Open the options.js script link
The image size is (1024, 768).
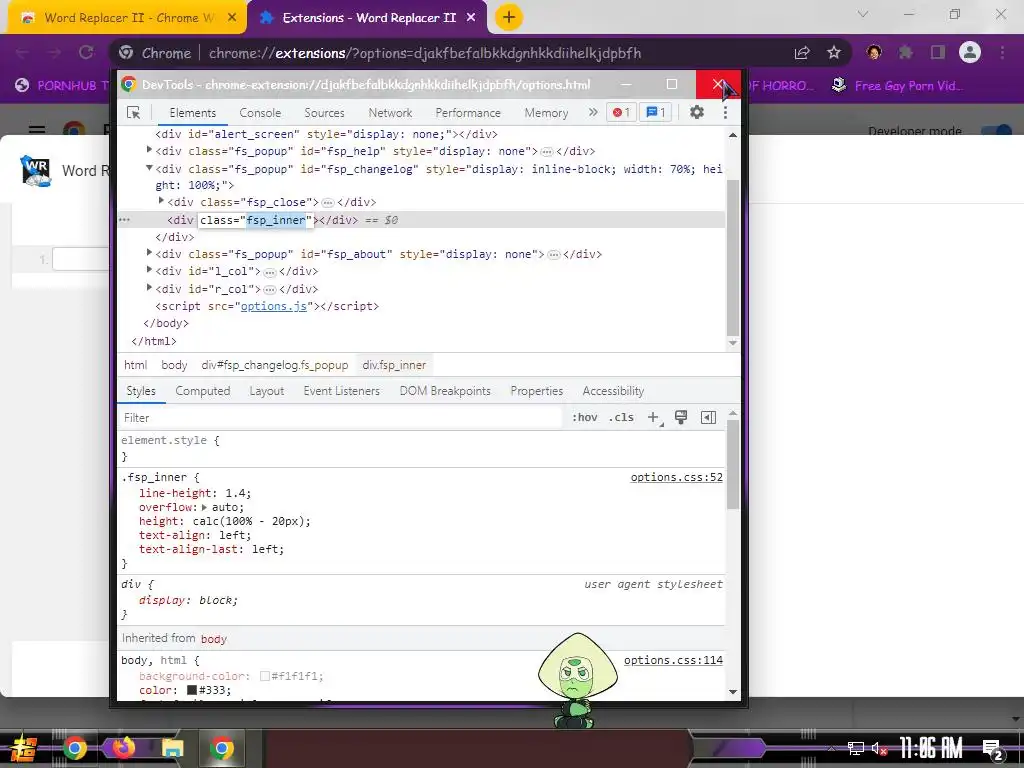pyautogui.click(x=274, y=306)
